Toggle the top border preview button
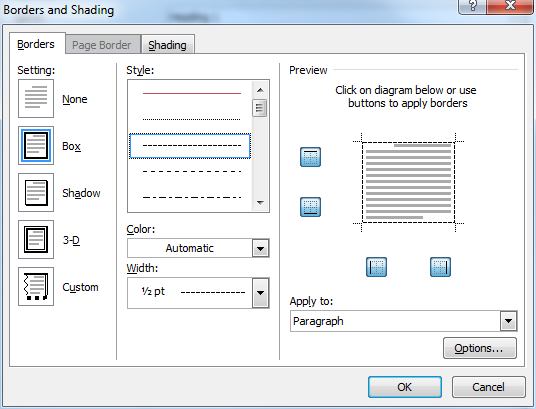 pyautogui.click(x=310, y=157)
